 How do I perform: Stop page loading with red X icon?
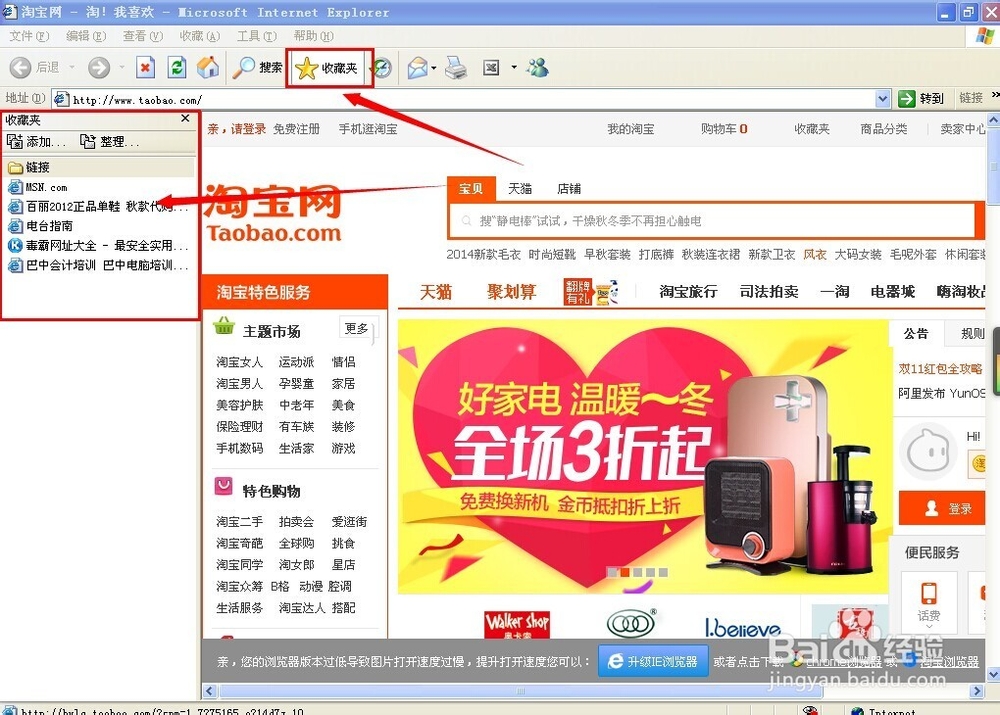pyautogui.click(x=145, y=68)
